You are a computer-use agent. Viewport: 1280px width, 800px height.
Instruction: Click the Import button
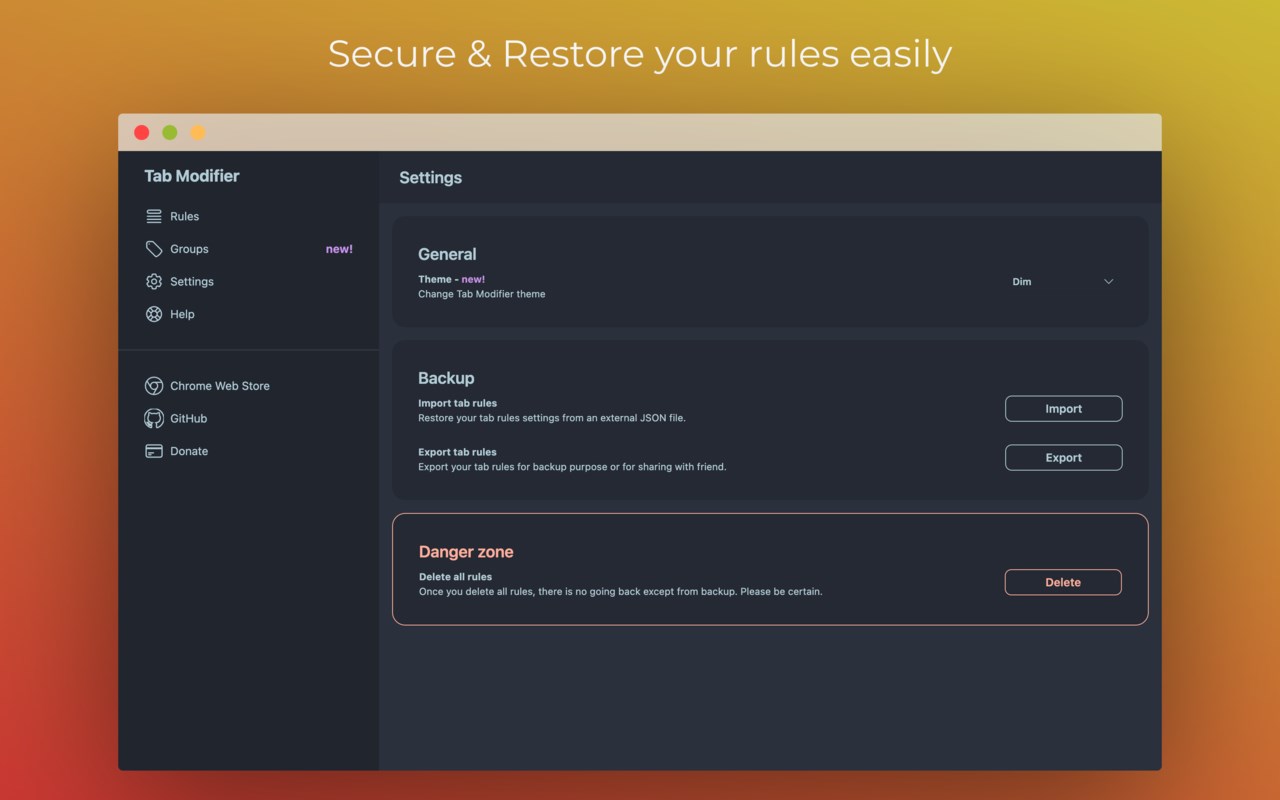pos(1063,409)
